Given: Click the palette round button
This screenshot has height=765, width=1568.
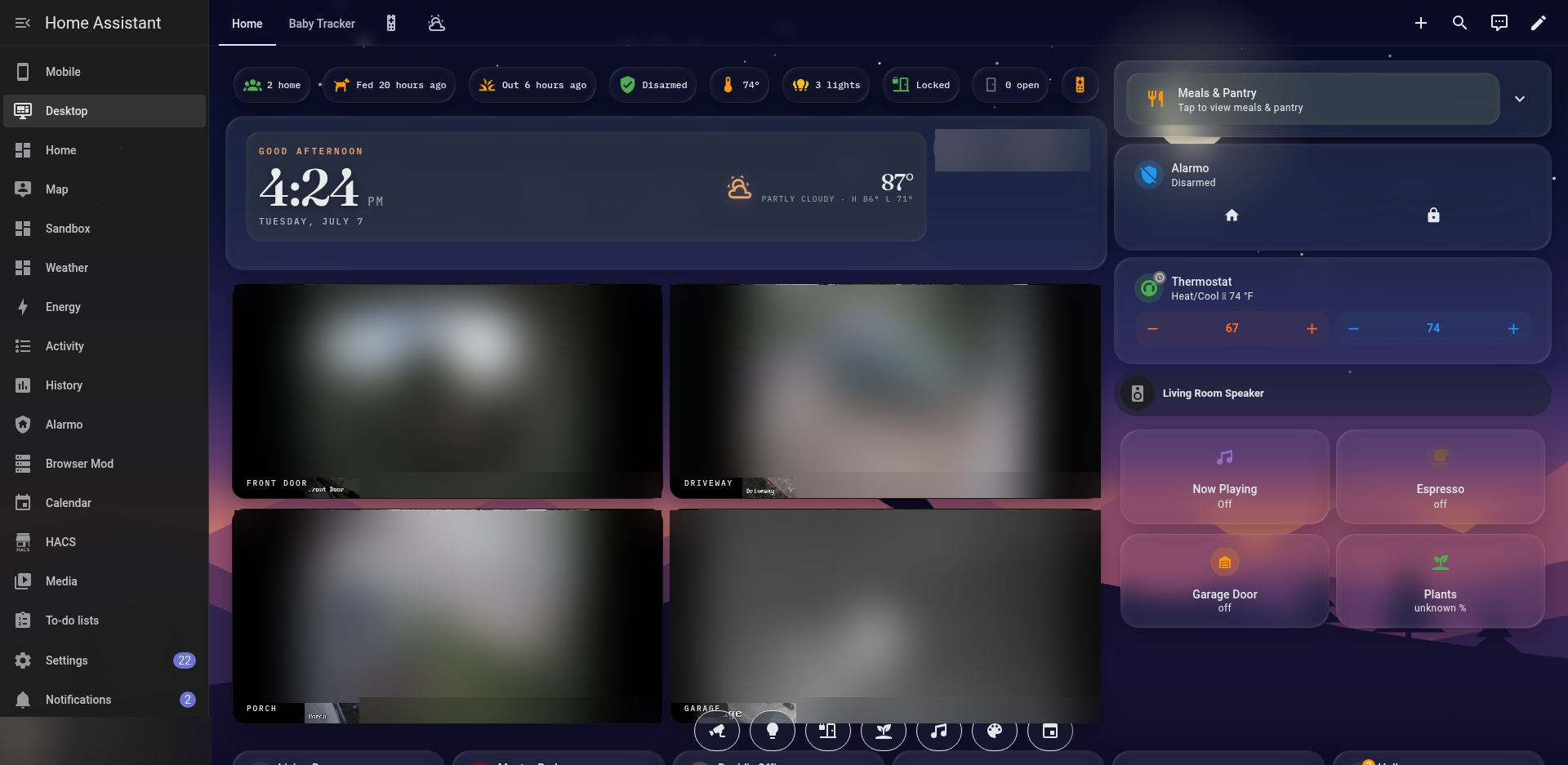Looking at the screenshot, I should [995, 731].
